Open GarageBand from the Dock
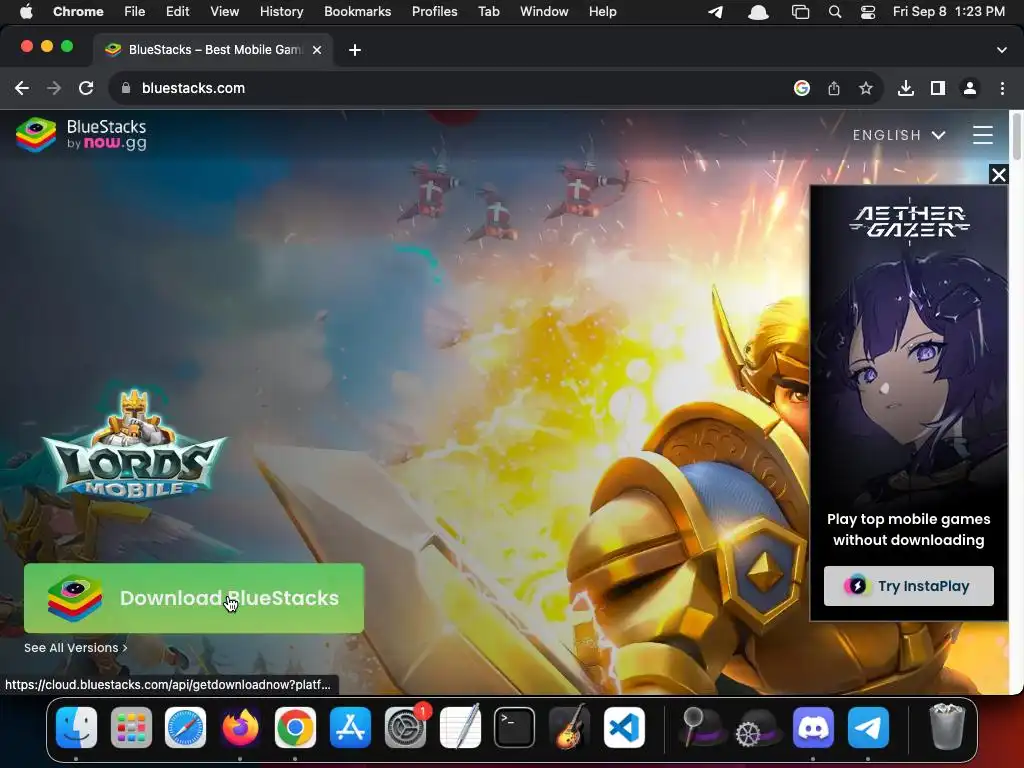Image resolution: width=1024 pixels, height=768 pixels. [569, 728]
